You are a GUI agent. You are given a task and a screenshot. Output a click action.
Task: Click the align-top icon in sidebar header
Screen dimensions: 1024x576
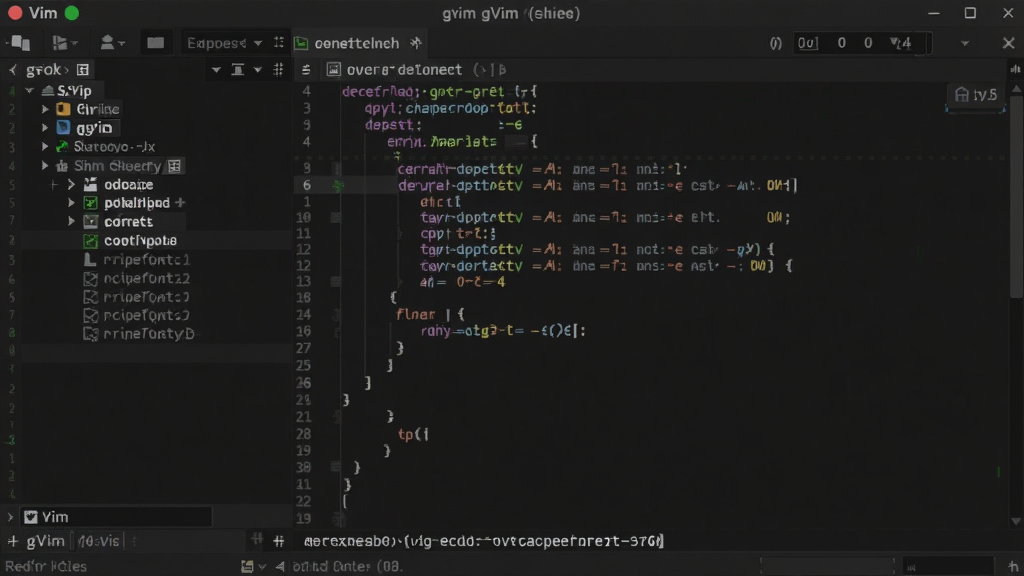point(238,70)
